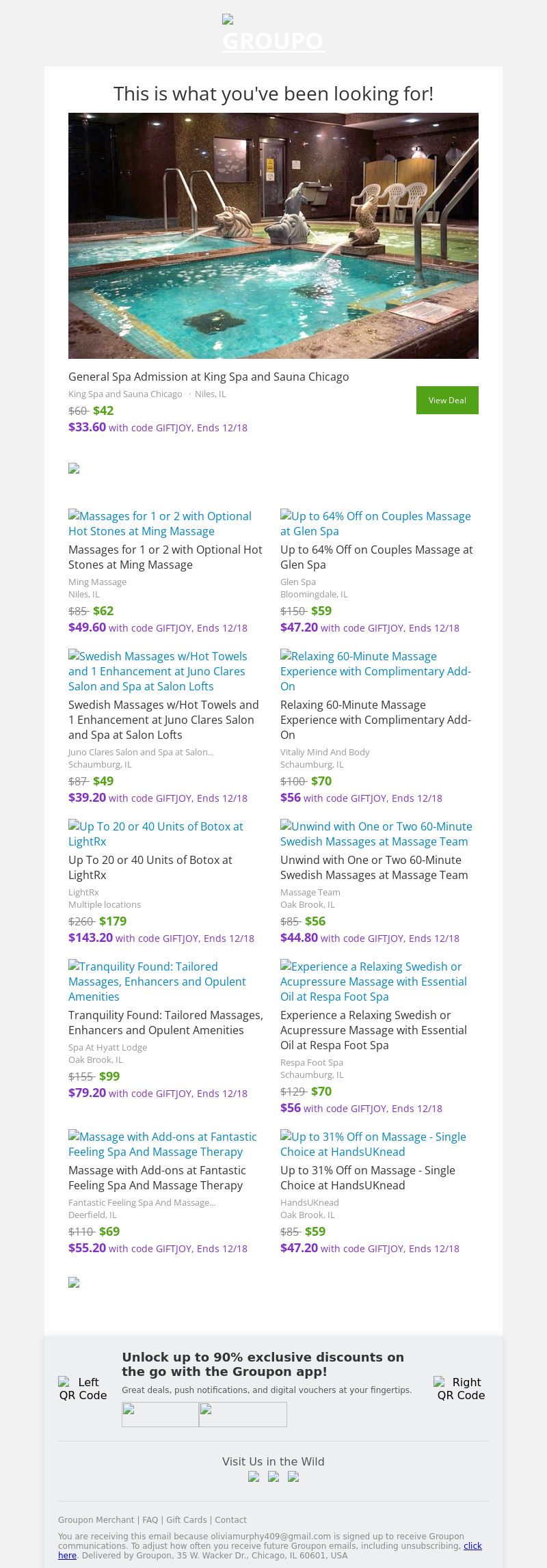Click the Right QR Code image

tap(461, 1388)
